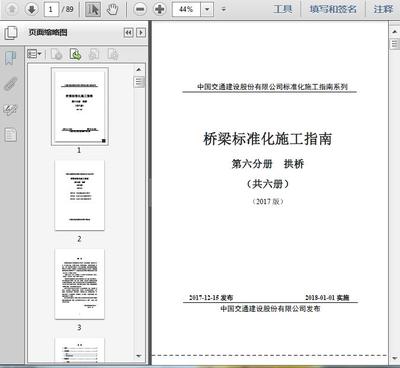The width and height of the screenshot is (400, 368).
Task: Open thumbnail options menu dropdown
Action: (34, 54)
